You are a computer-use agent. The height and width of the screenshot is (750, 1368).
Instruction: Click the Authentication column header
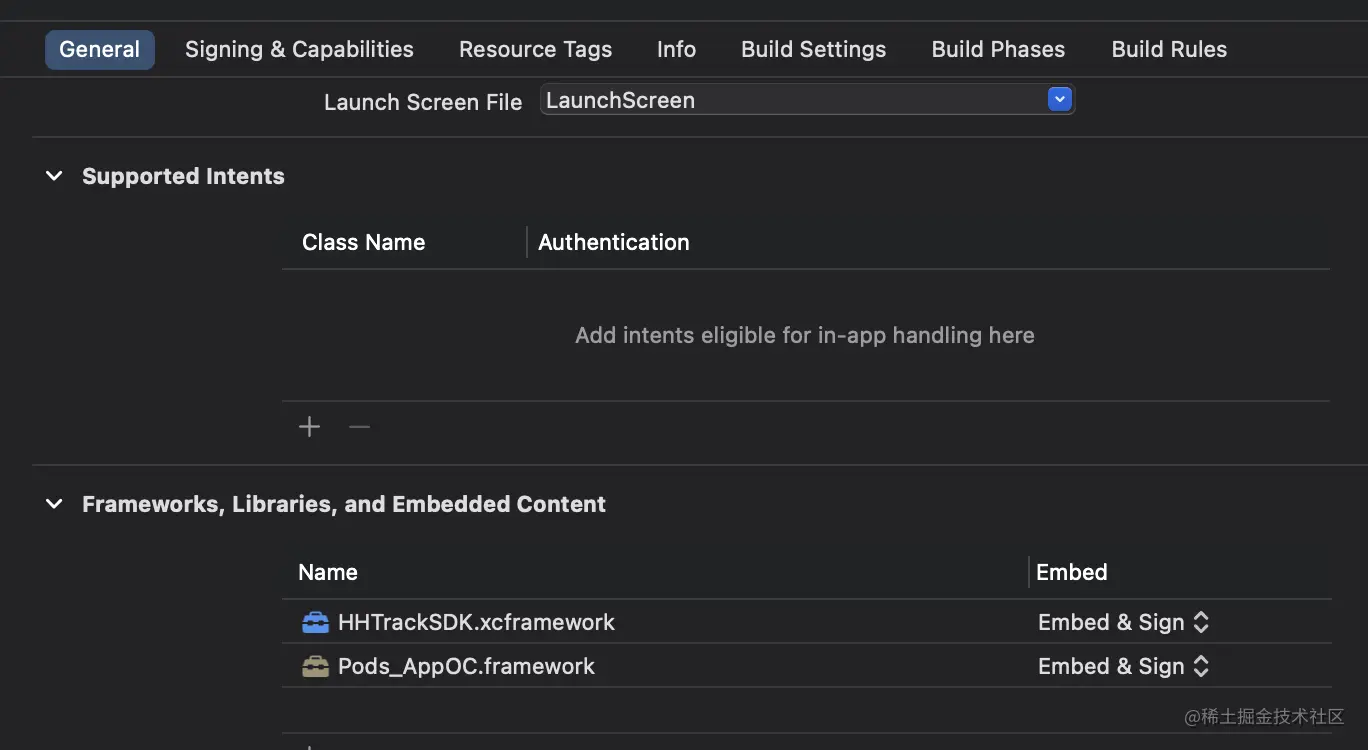(613, 243)
